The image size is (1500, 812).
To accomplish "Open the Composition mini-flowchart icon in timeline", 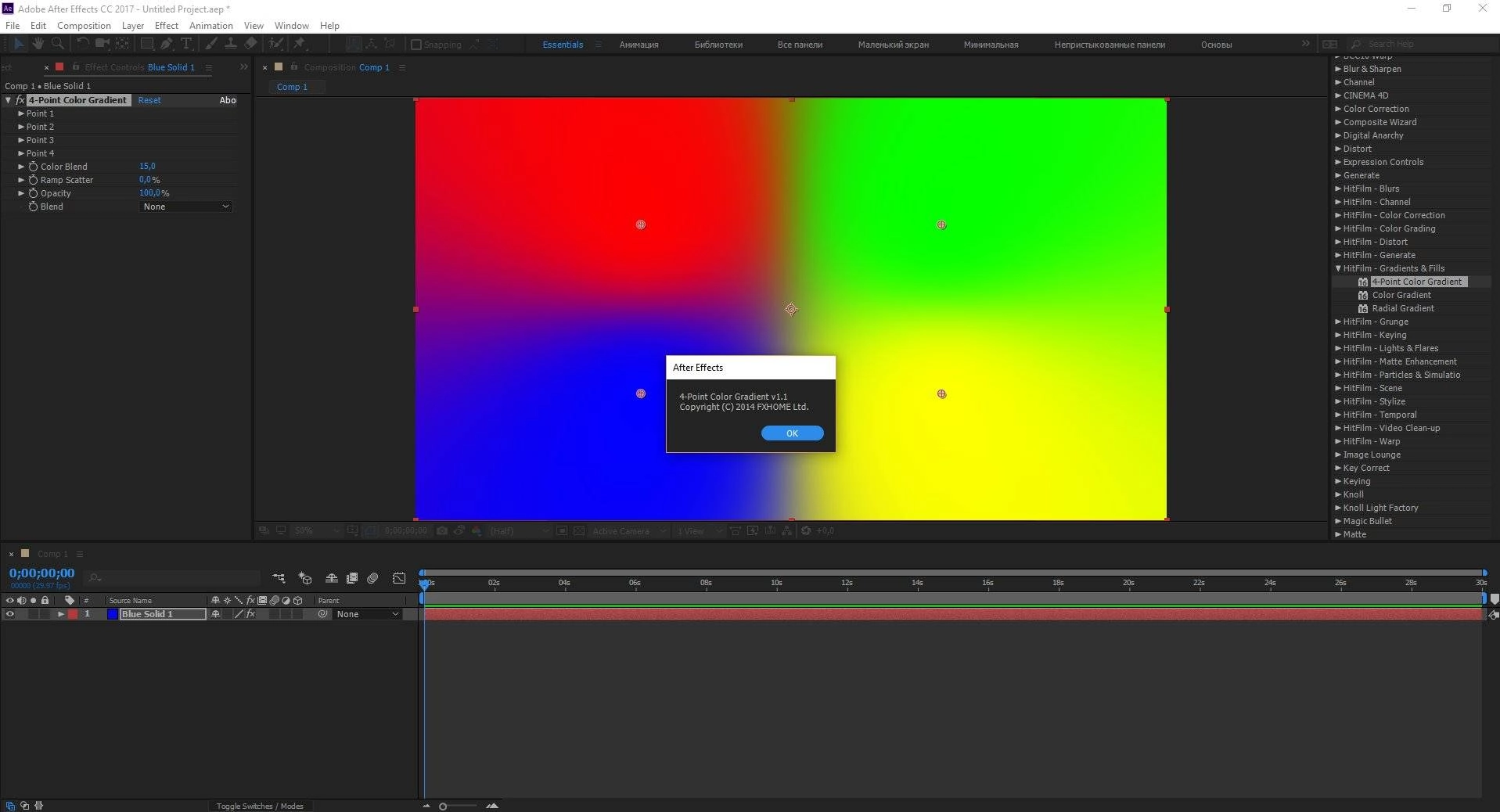I will tap(279, 578).
